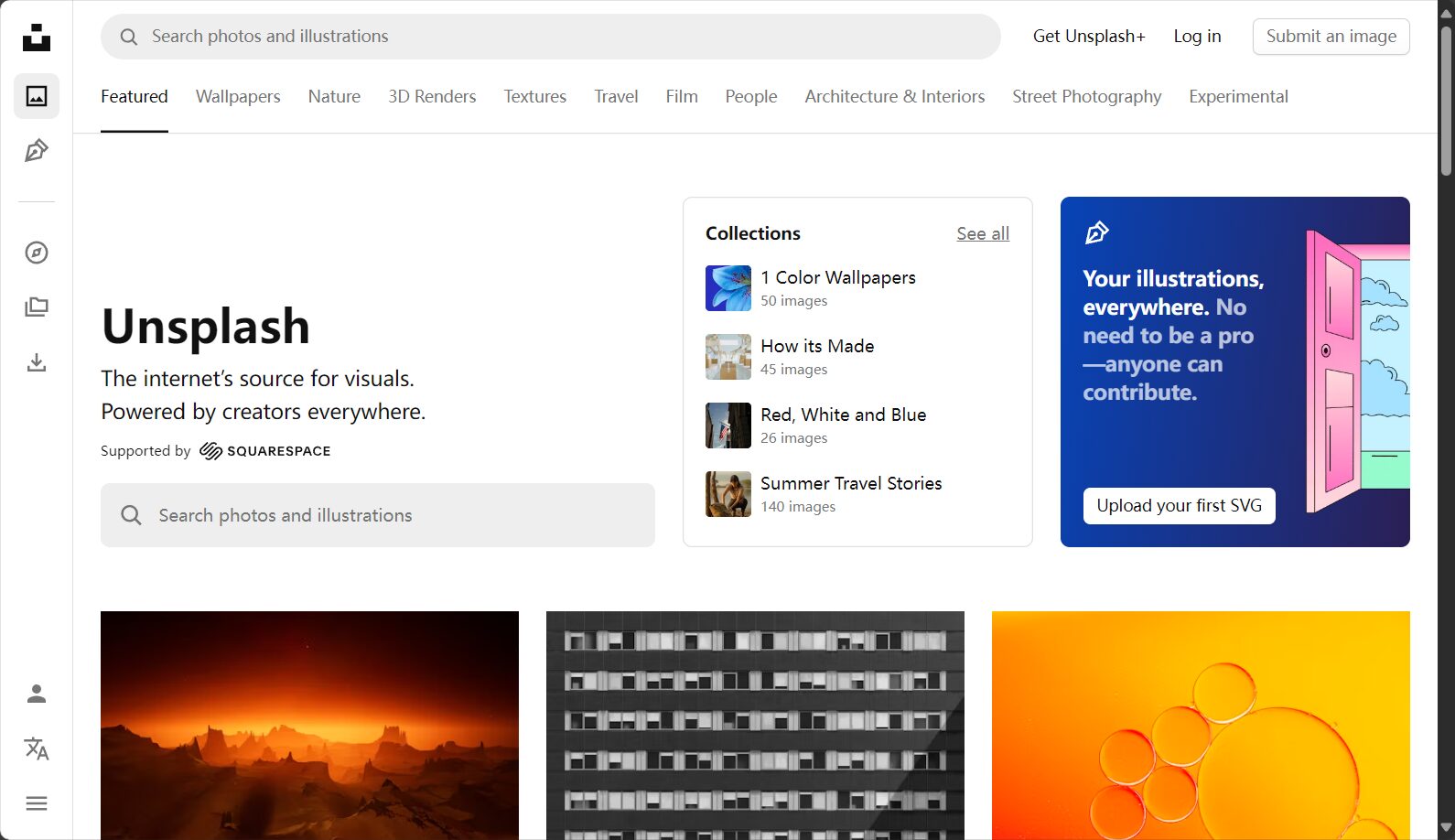Open the Illustrations pen icon in sidebar
Image resolution: width=1455 pixels, height=840 pixels.
point(37,151)
